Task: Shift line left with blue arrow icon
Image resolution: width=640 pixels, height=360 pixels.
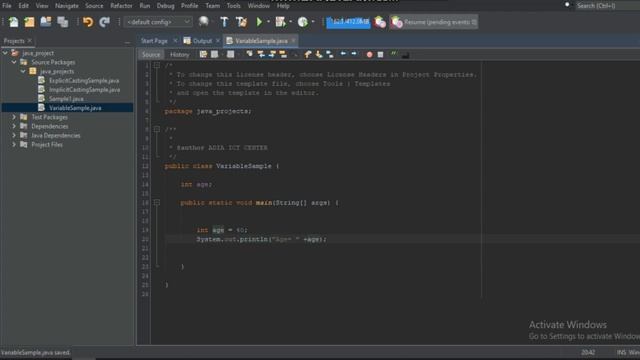Action: click(343, 54)
